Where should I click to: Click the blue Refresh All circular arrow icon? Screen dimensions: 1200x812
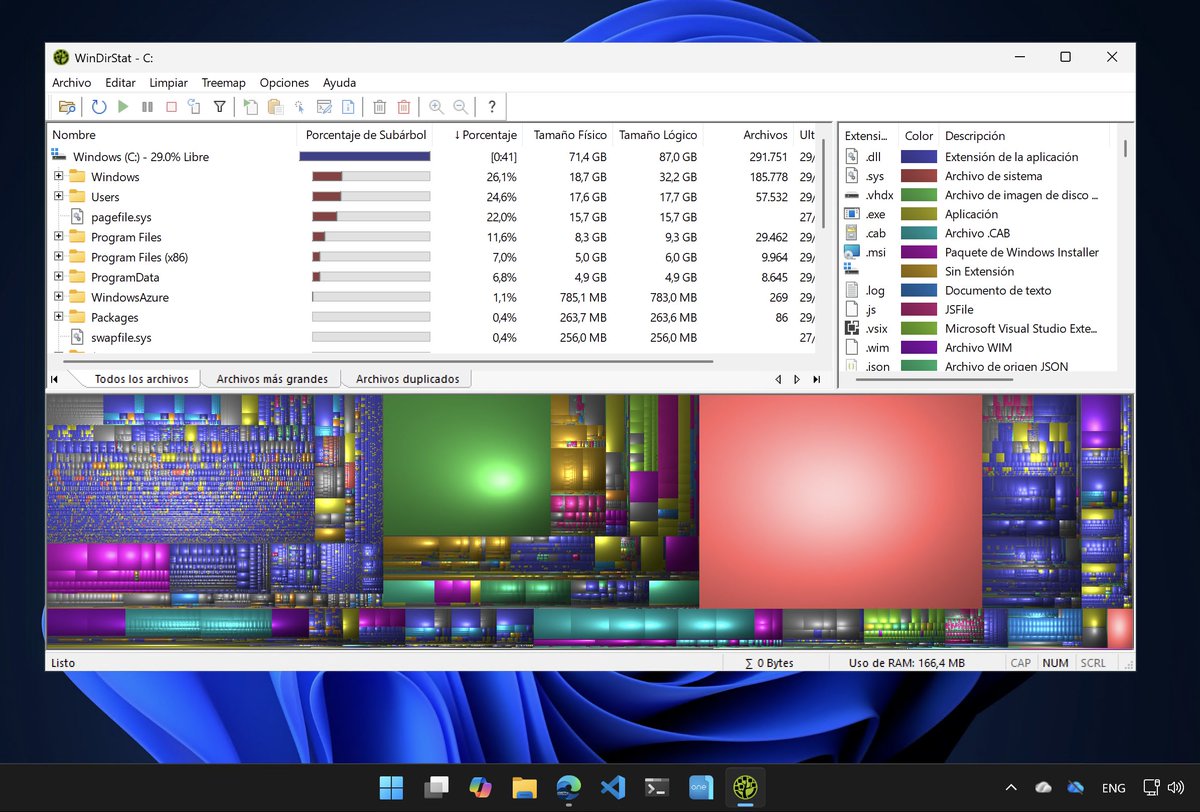coord(99,107)
